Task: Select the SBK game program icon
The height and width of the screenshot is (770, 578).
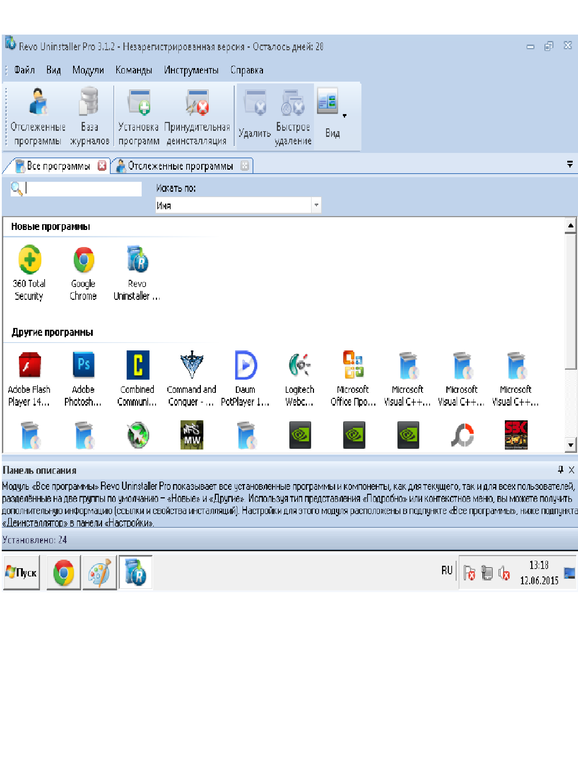Action: click(x=516, y=435)
